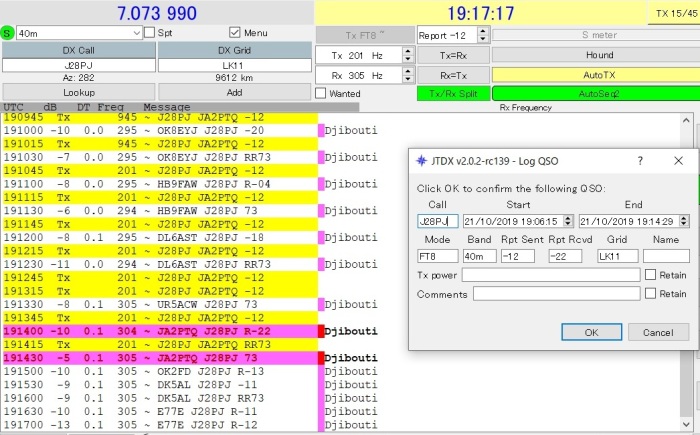Viewport: 700px width, 435px height.
Task: Enable the Wanted checkbox
Action: tap(321, 93)
